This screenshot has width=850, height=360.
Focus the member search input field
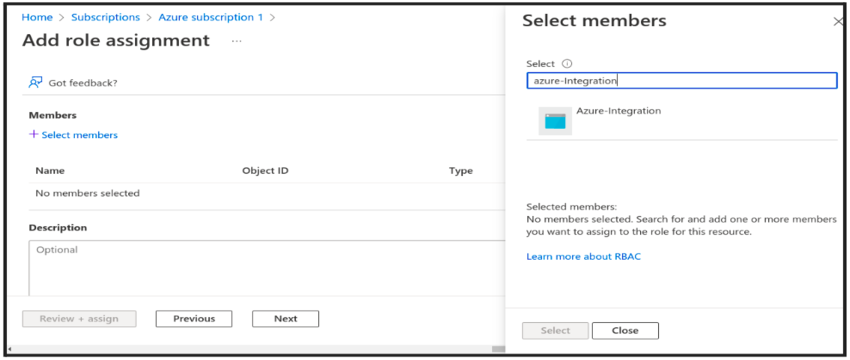[682, 81]
